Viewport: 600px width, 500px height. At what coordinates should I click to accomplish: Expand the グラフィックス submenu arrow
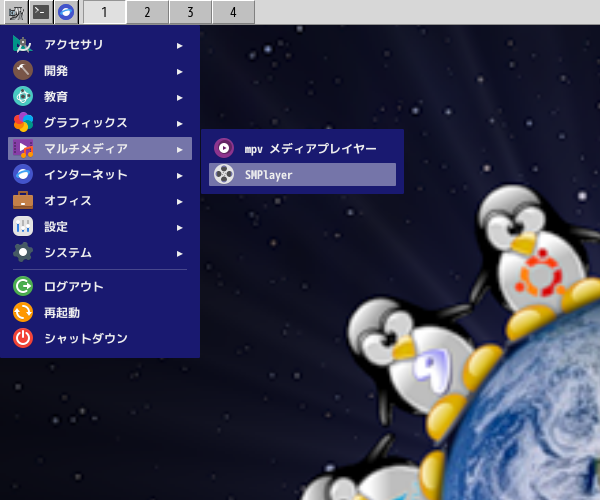[179, 124]
